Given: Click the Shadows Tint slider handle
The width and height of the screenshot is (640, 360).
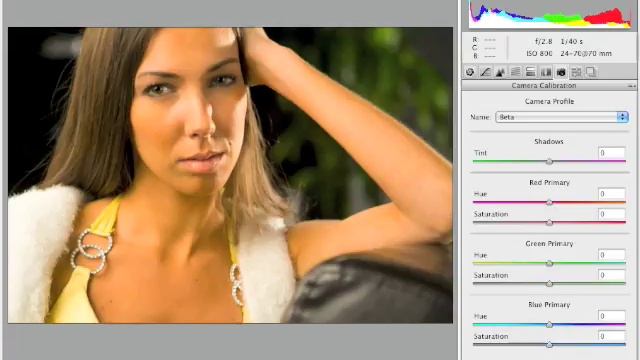Looking at the screenshot, I should coord(549,162).
